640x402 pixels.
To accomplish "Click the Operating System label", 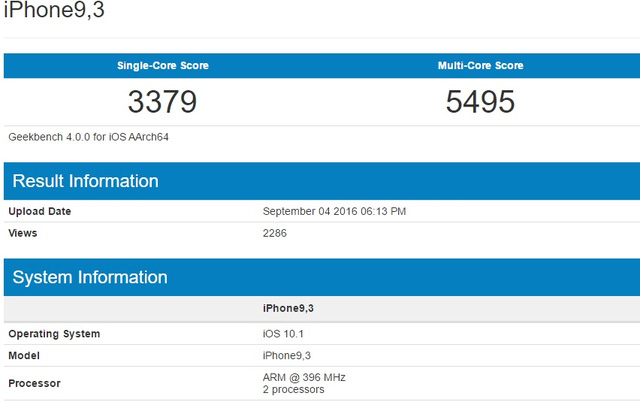I will point(54,334).
